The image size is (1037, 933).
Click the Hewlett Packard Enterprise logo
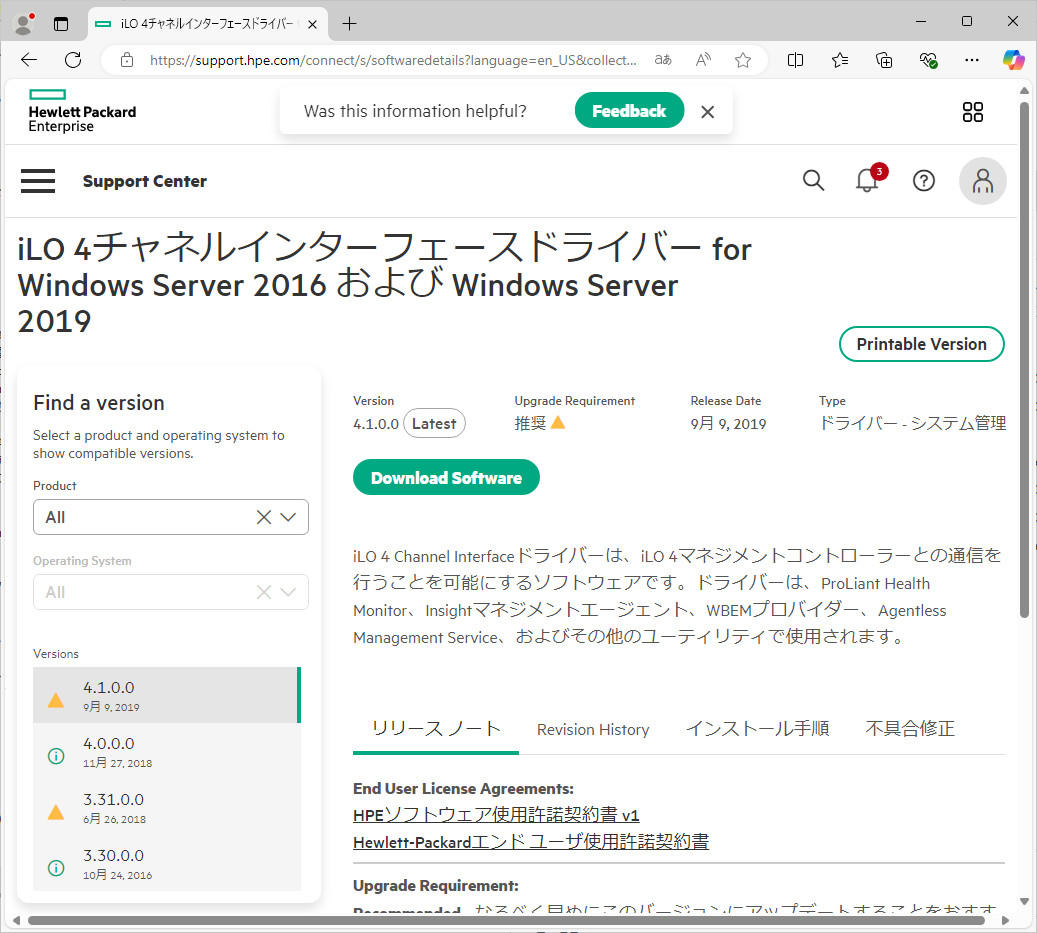(x=82, y=111)
